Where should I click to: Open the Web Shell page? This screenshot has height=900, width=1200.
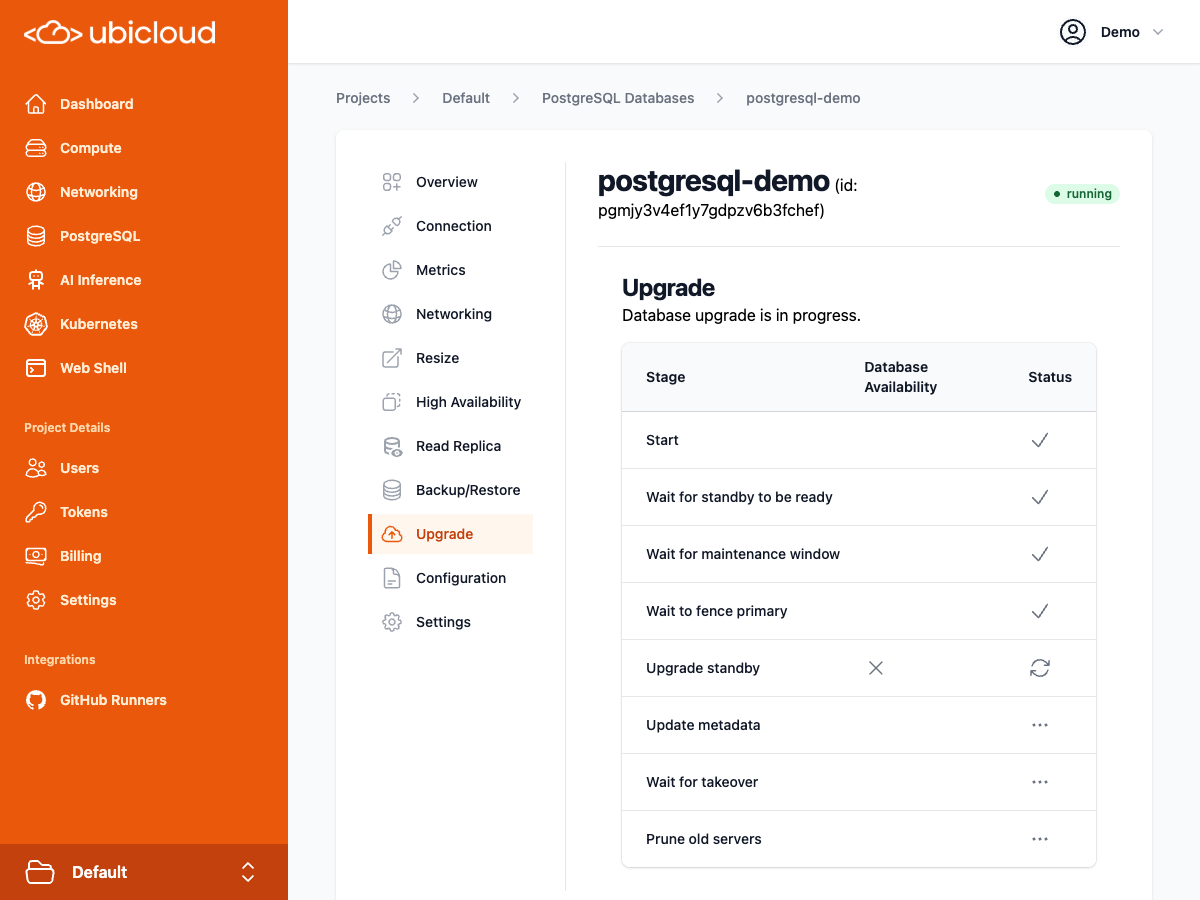pyautogui.click(x=144, y=368)
